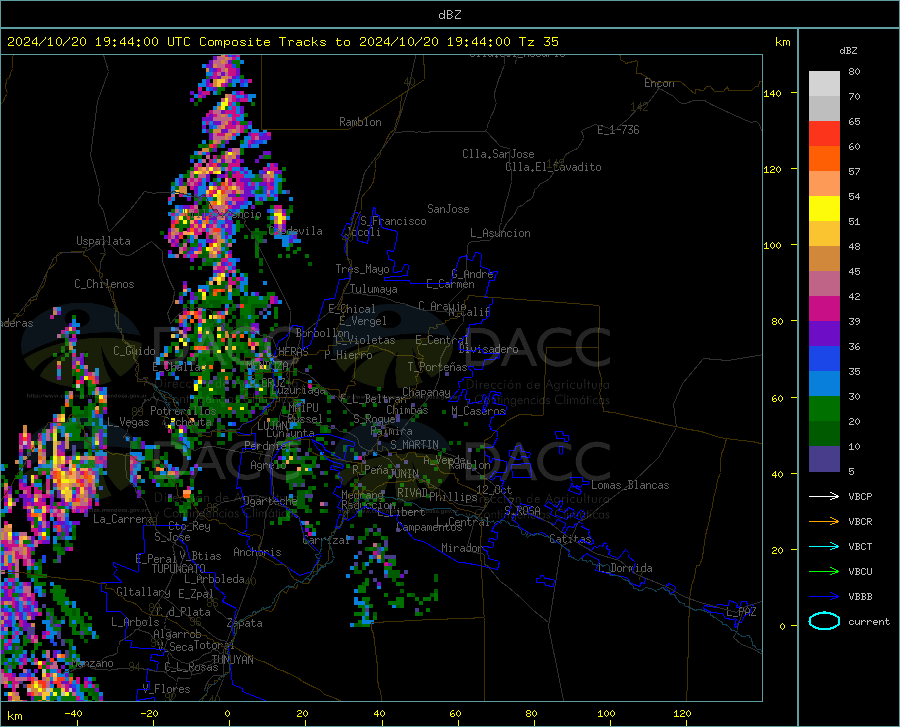Click the 'Anchoris' map label
900x727 pixels.
[257, 552]
